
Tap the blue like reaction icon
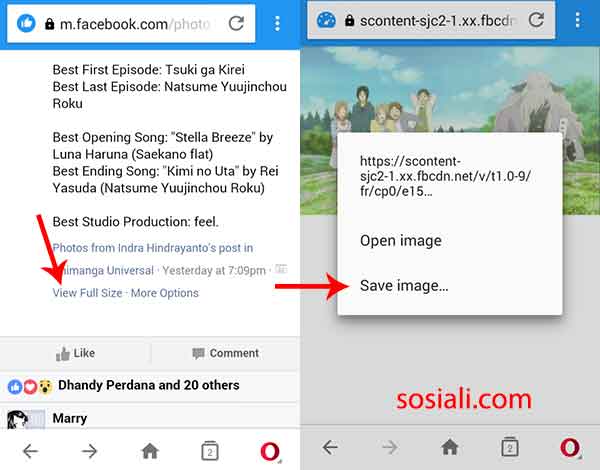pos(15,387)
